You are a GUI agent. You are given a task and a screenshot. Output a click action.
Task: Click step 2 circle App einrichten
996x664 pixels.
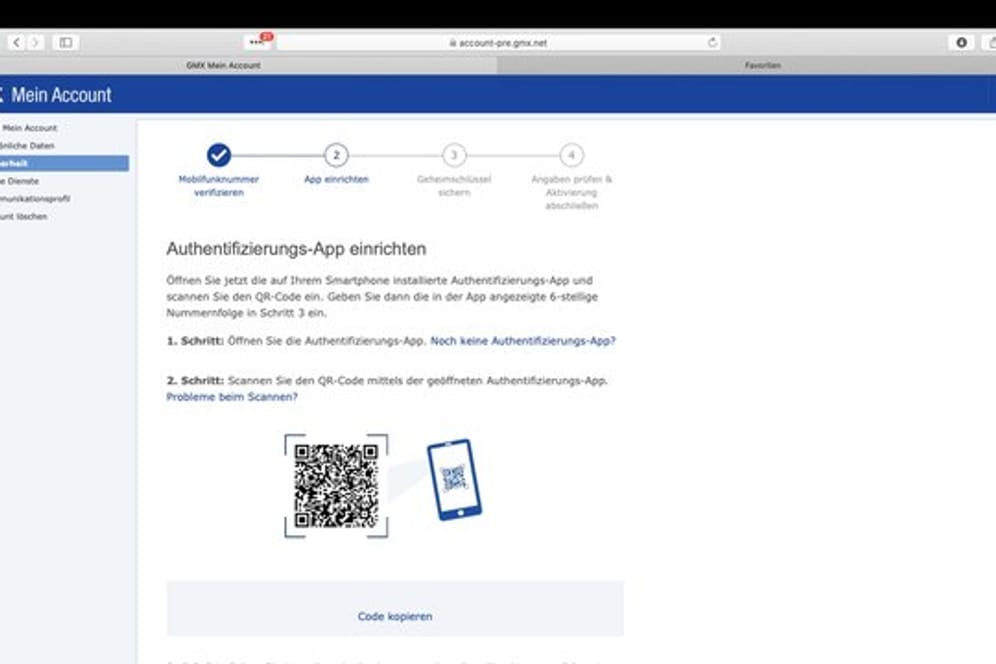pos(336,154)
